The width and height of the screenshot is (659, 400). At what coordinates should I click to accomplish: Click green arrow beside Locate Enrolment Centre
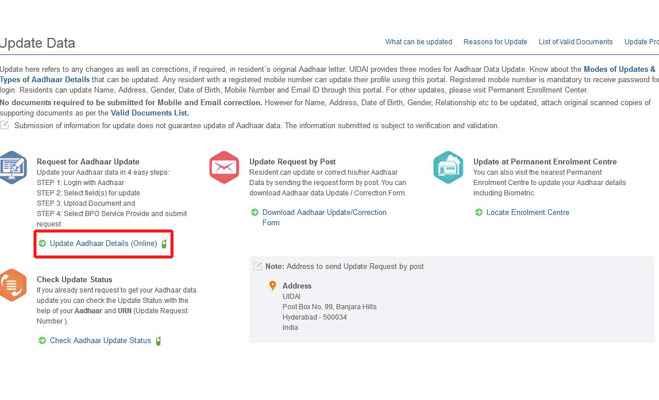(x=479, y=212)
